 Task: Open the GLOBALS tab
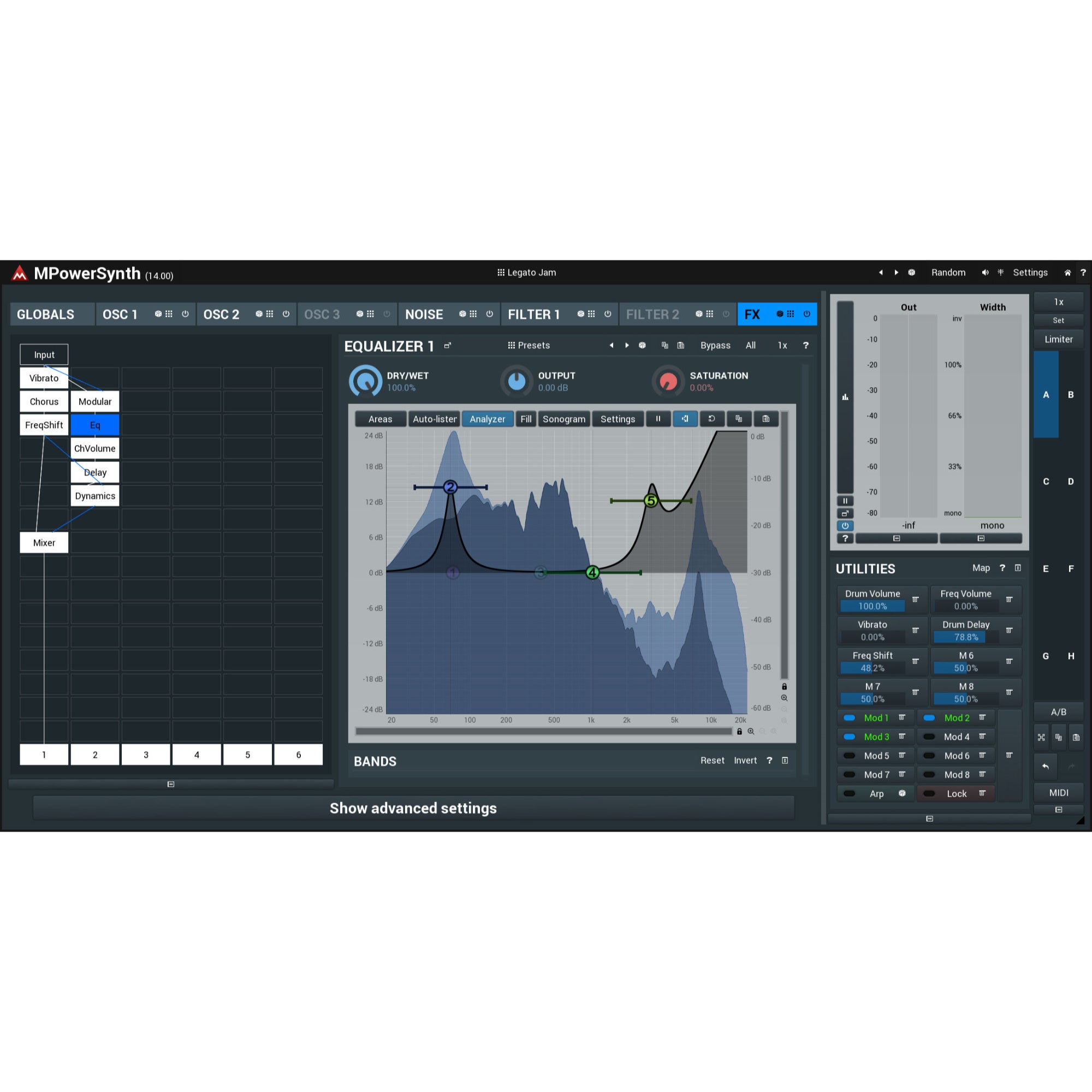point(52,314)
